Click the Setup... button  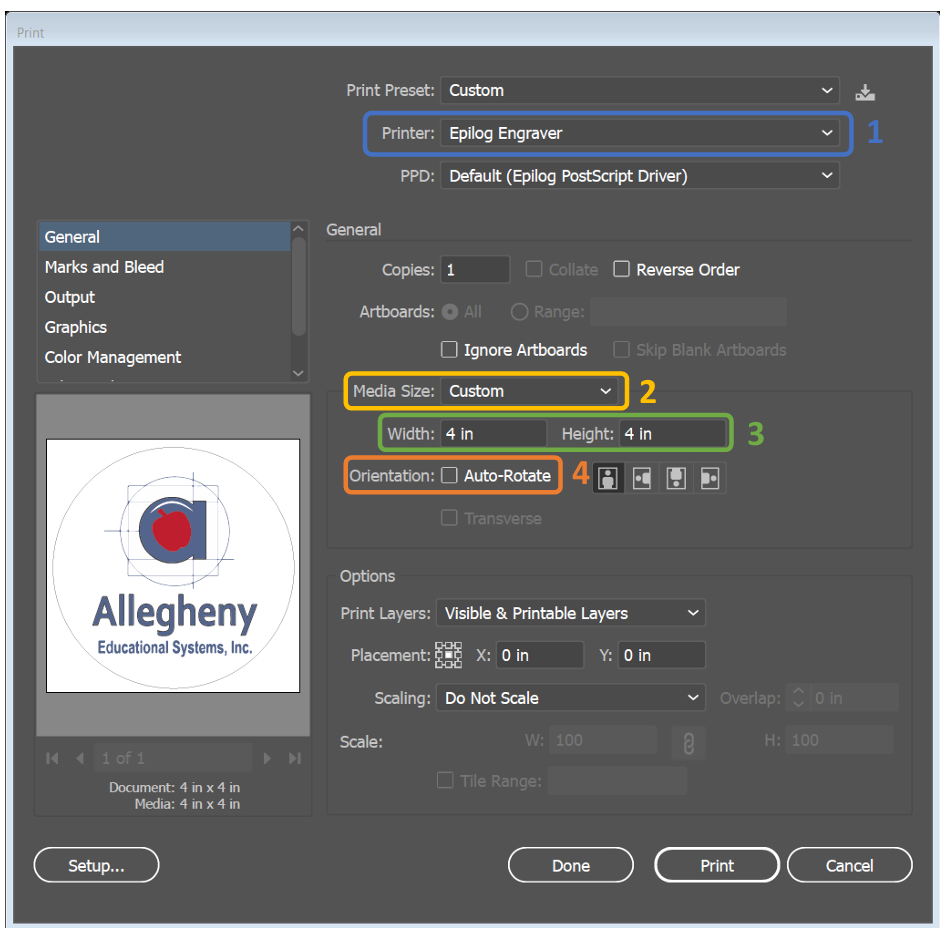pyautogui.click(x=96, y=866)
